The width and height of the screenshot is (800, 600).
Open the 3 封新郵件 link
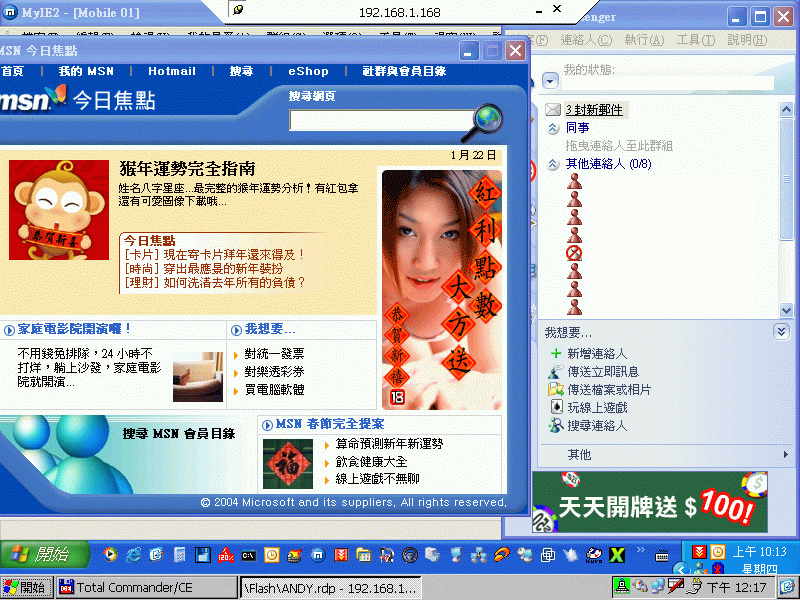coord(594,110)
